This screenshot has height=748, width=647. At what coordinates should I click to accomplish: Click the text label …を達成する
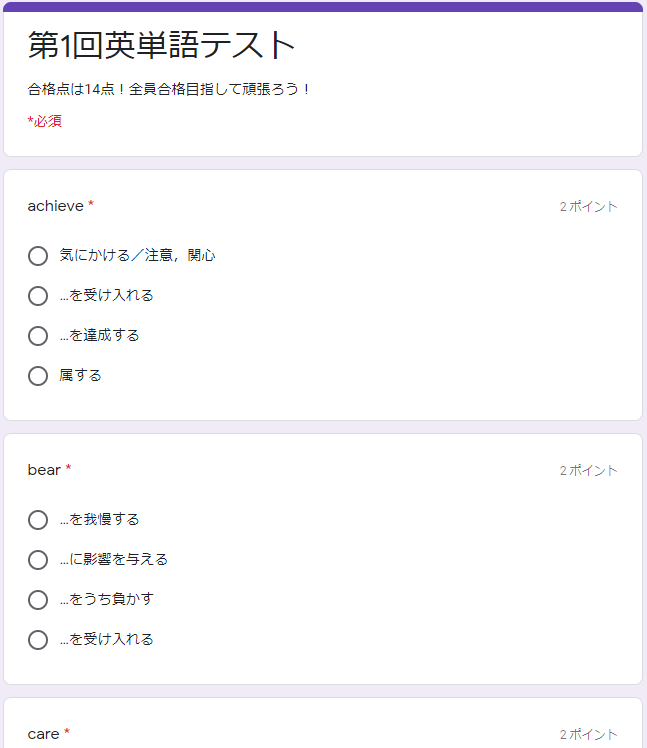(x=99, y=335)
